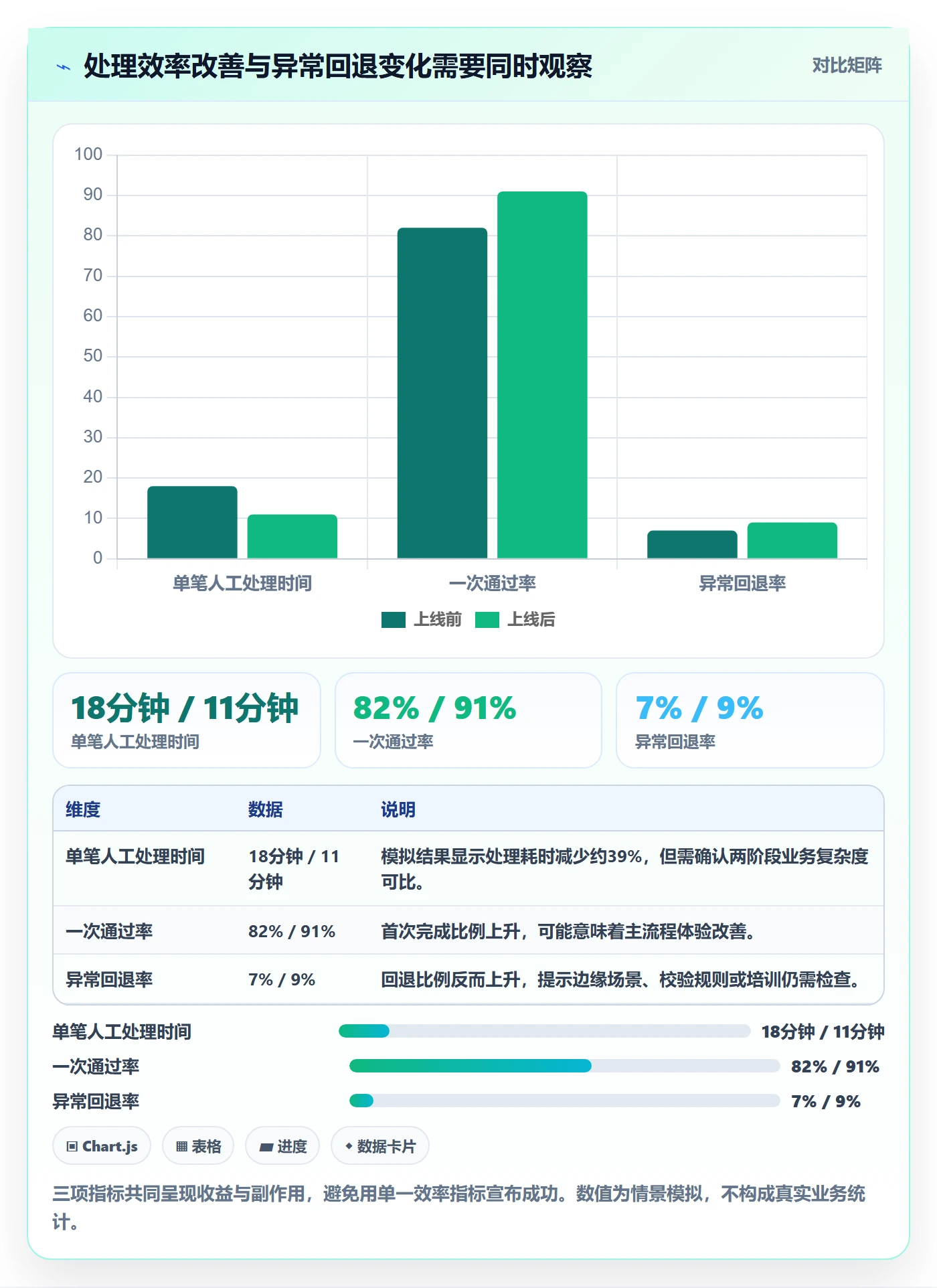This screenshot has width=937, height=1288.
Task: Click the 表格 tag chip
Action: pos(198,1146)
